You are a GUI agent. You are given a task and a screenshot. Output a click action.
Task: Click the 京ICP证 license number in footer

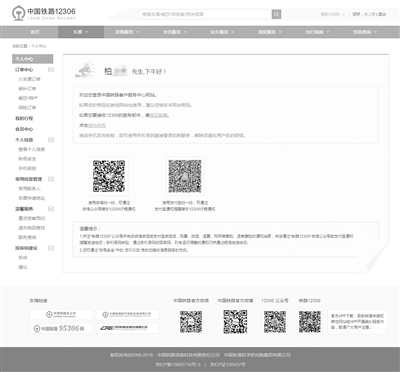pos(228,364)
